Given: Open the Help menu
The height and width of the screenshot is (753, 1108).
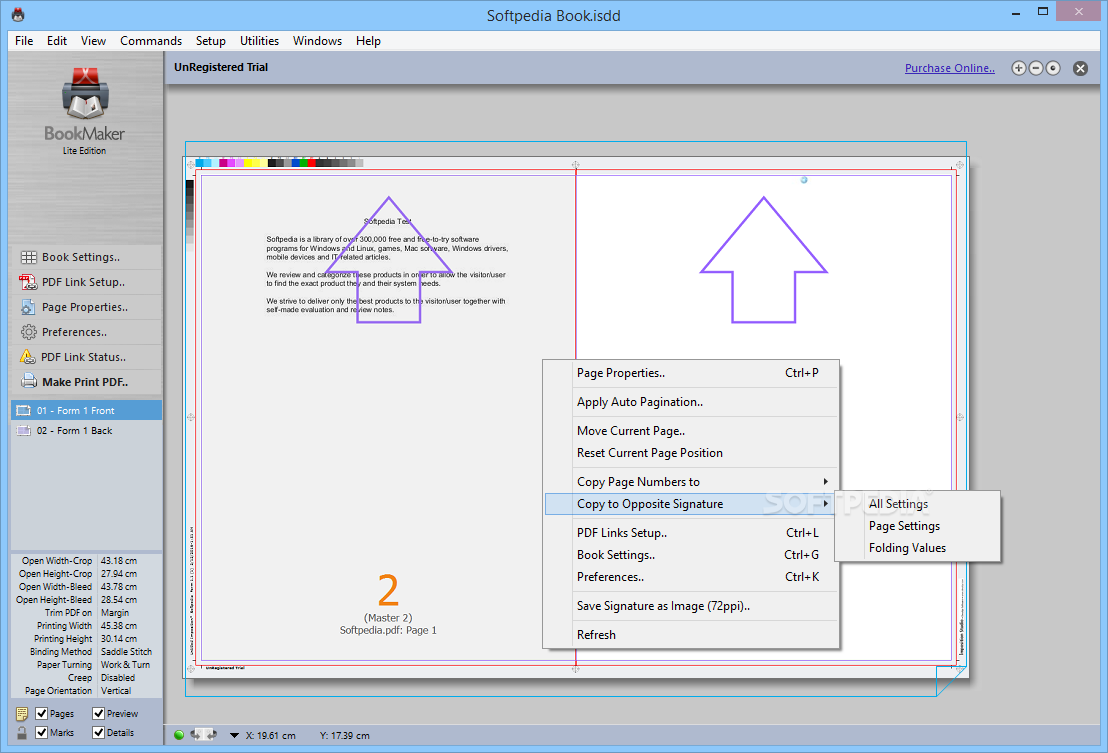Looking at the screenshot, I should (368, 41).
